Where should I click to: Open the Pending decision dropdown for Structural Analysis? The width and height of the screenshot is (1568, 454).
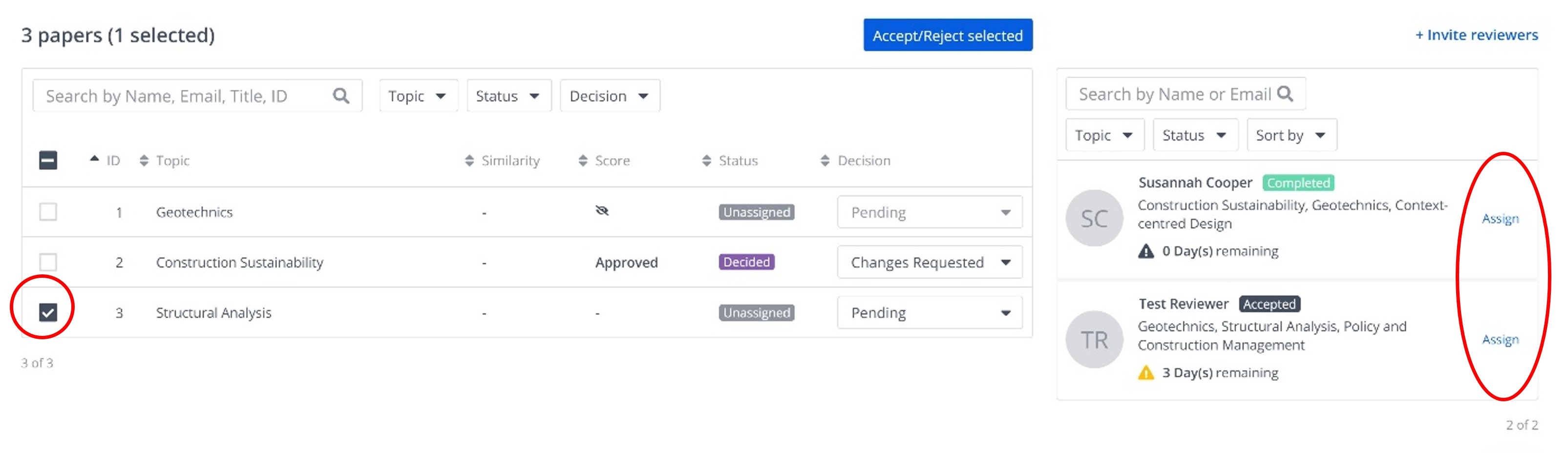[x=930, y=313]
